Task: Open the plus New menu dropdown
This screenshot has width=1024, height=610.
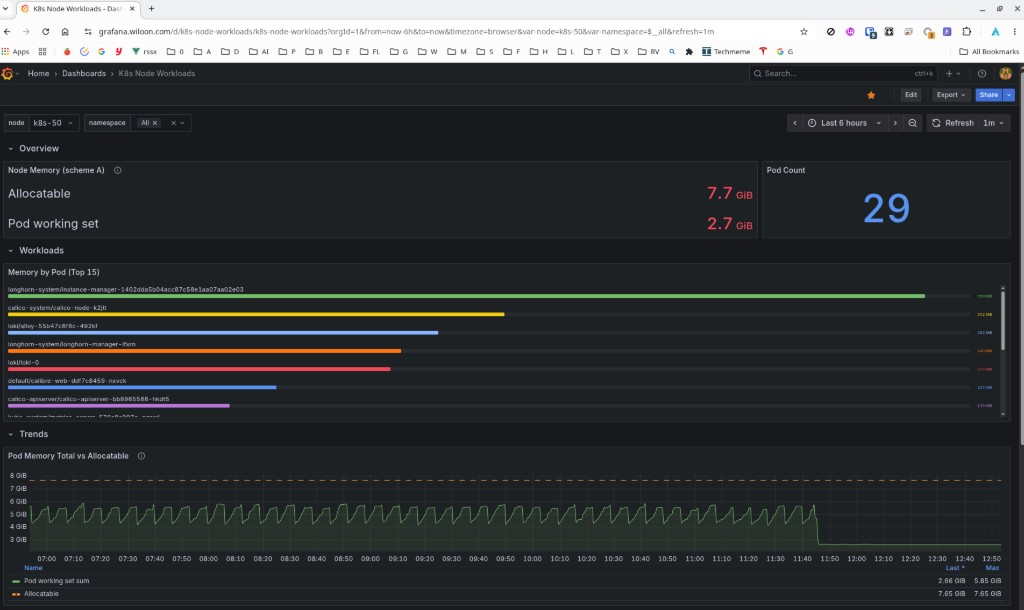Action: (953, 74)
